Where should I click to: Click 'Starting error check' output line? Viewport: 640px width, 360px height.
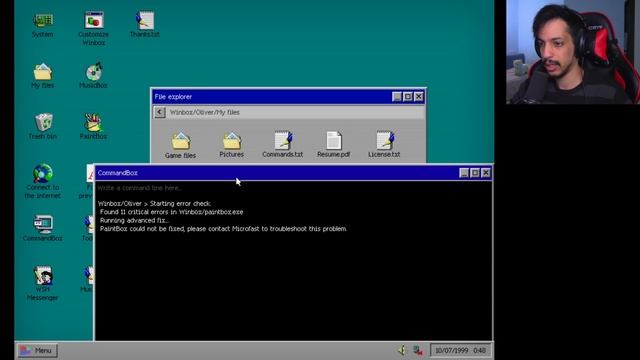[x=154, y=203]
